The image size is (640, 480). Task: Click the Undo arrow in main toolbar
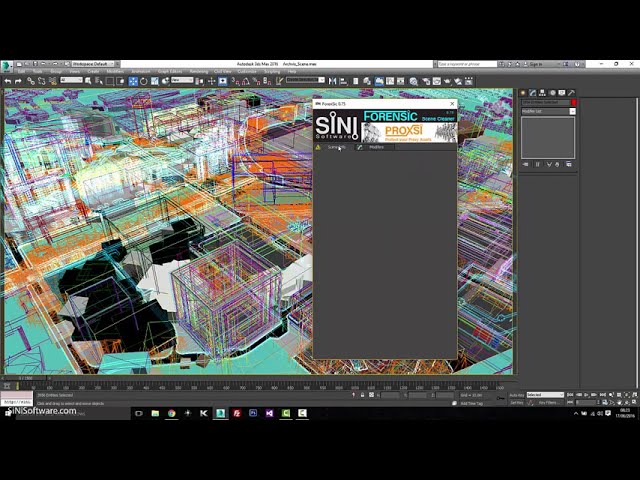[8, 81]
